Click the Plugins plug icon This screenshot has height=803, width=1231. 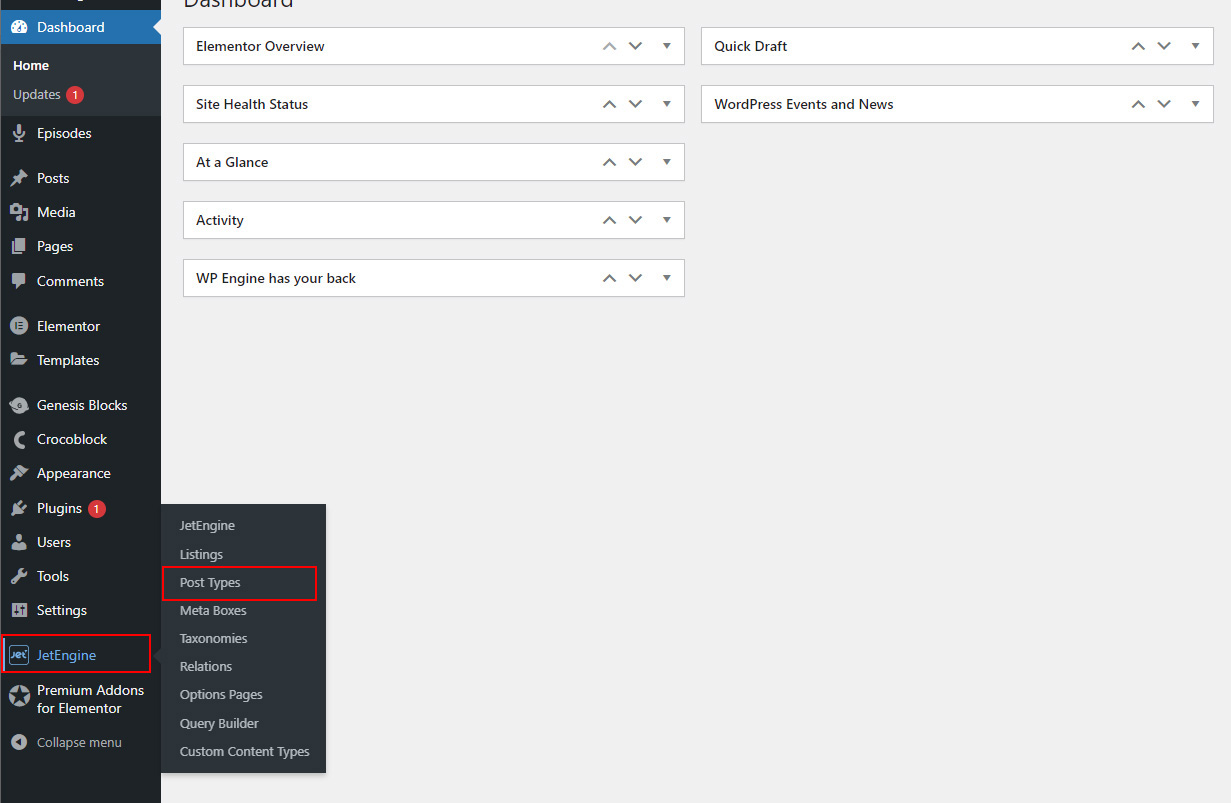pyautogui.click(x=19, y=508)
